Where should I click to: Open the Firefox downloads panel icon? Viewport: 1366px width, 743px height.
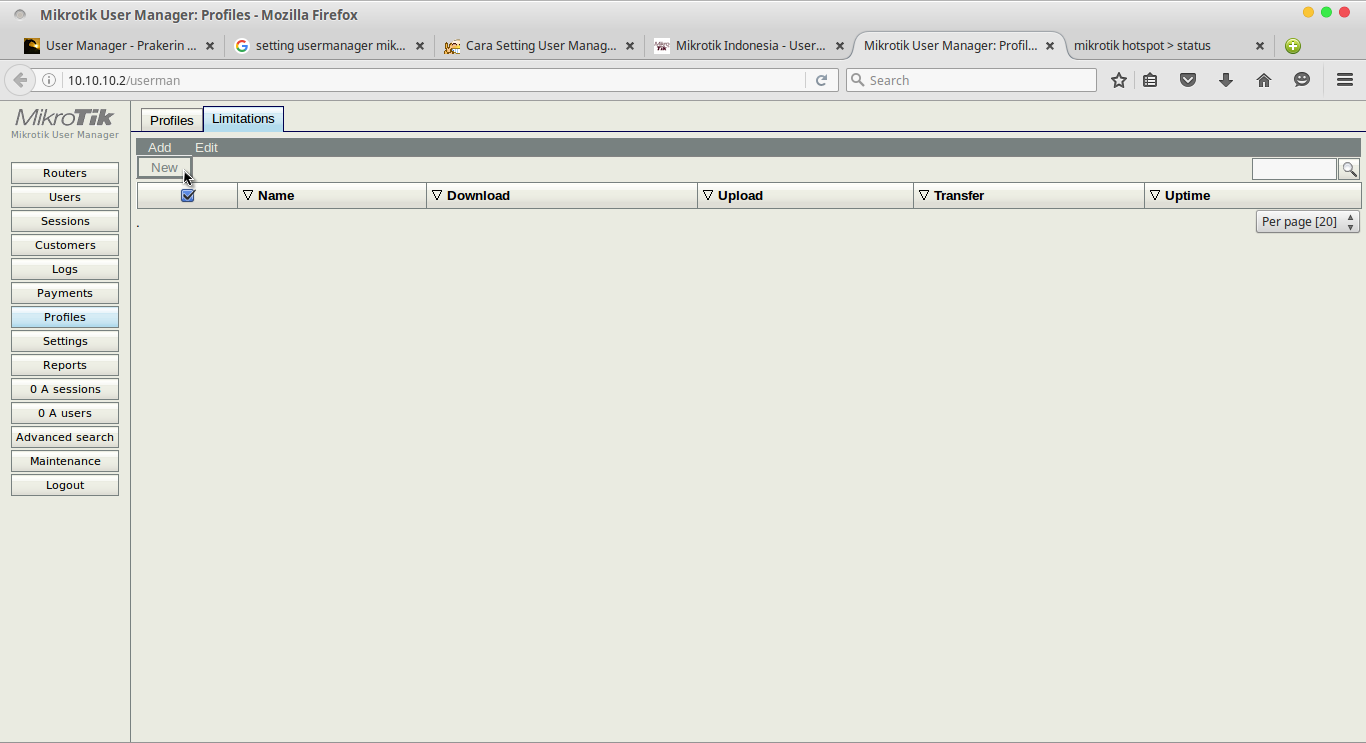click(1226, 79)
